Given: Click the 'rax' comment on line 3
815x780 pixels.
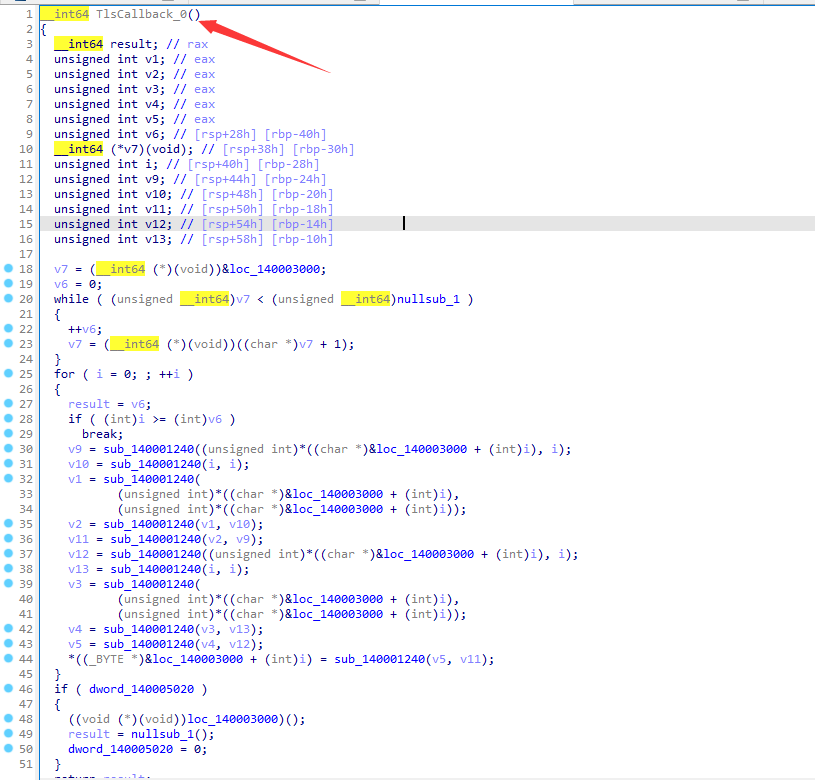Looking at the screenshot, I should [x=198, y=44].
